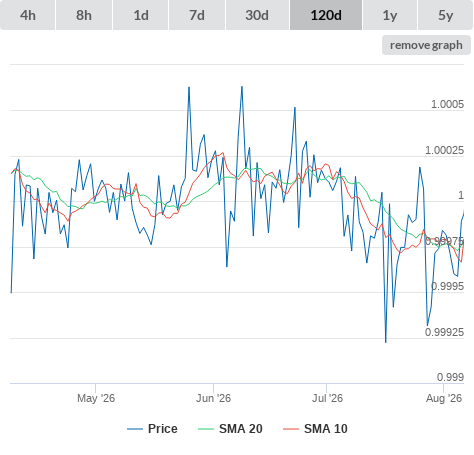The width and height of the screenshot is (474, 455).
Task: Choose the 1d range tab
Action: (x=141, y=15)
